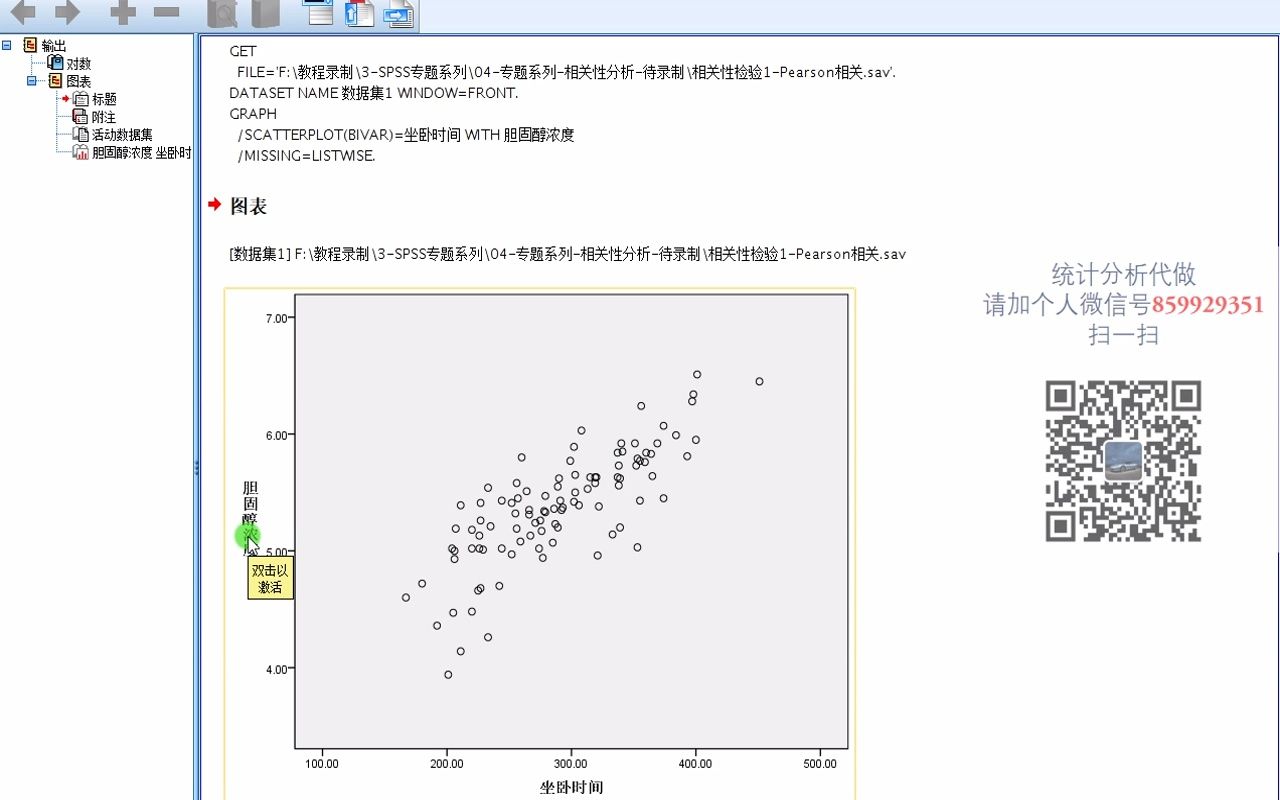Click the data file magnifier toolbar icon
Screen dimensions: 1280x800
222,14
